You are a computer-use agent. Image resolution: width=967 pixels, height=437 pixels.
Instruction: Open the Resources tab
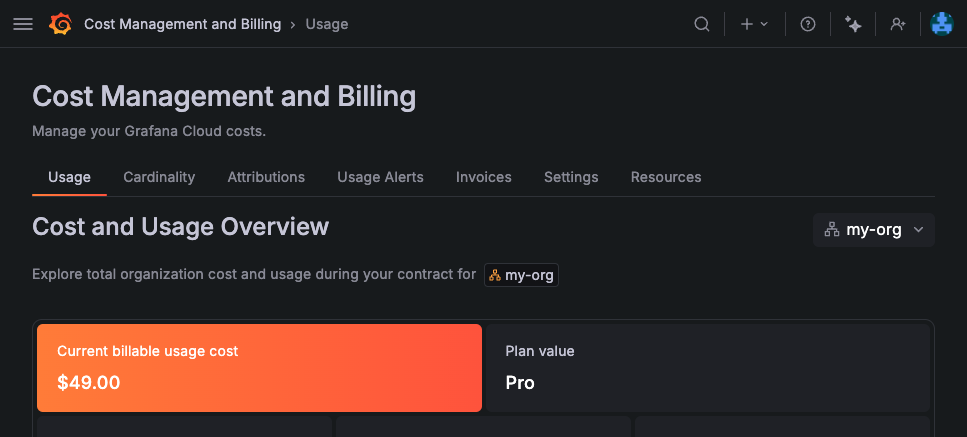(666, 178)
